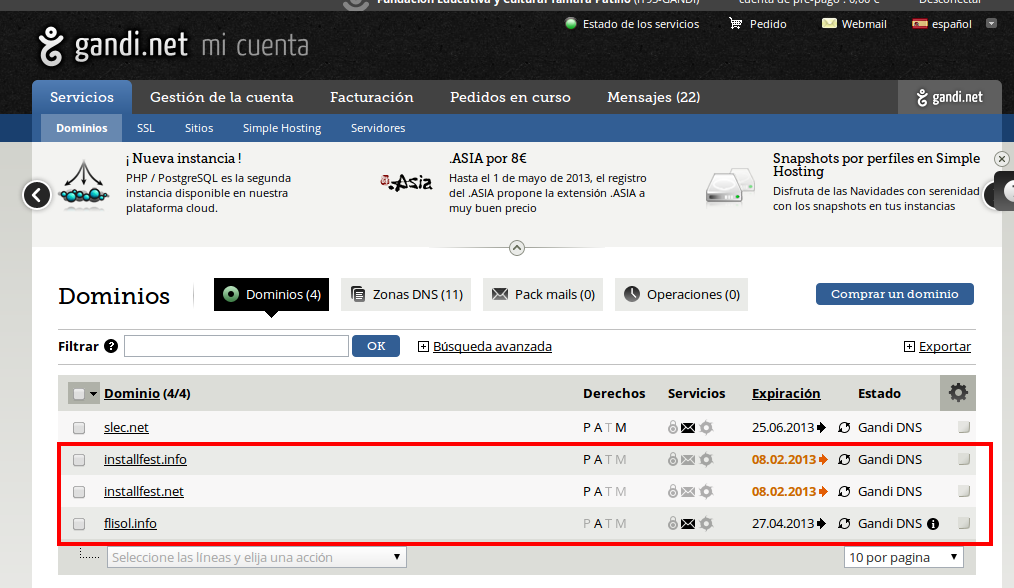Click the Filtrar text input field

point(236,346)
